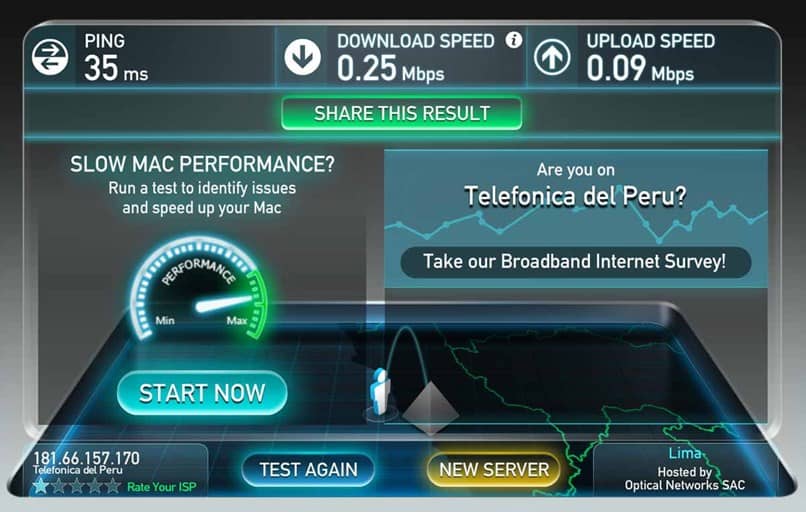Click the performance gauge dial
The width and height of the screenshot is (806, 512).
(198, 289)
